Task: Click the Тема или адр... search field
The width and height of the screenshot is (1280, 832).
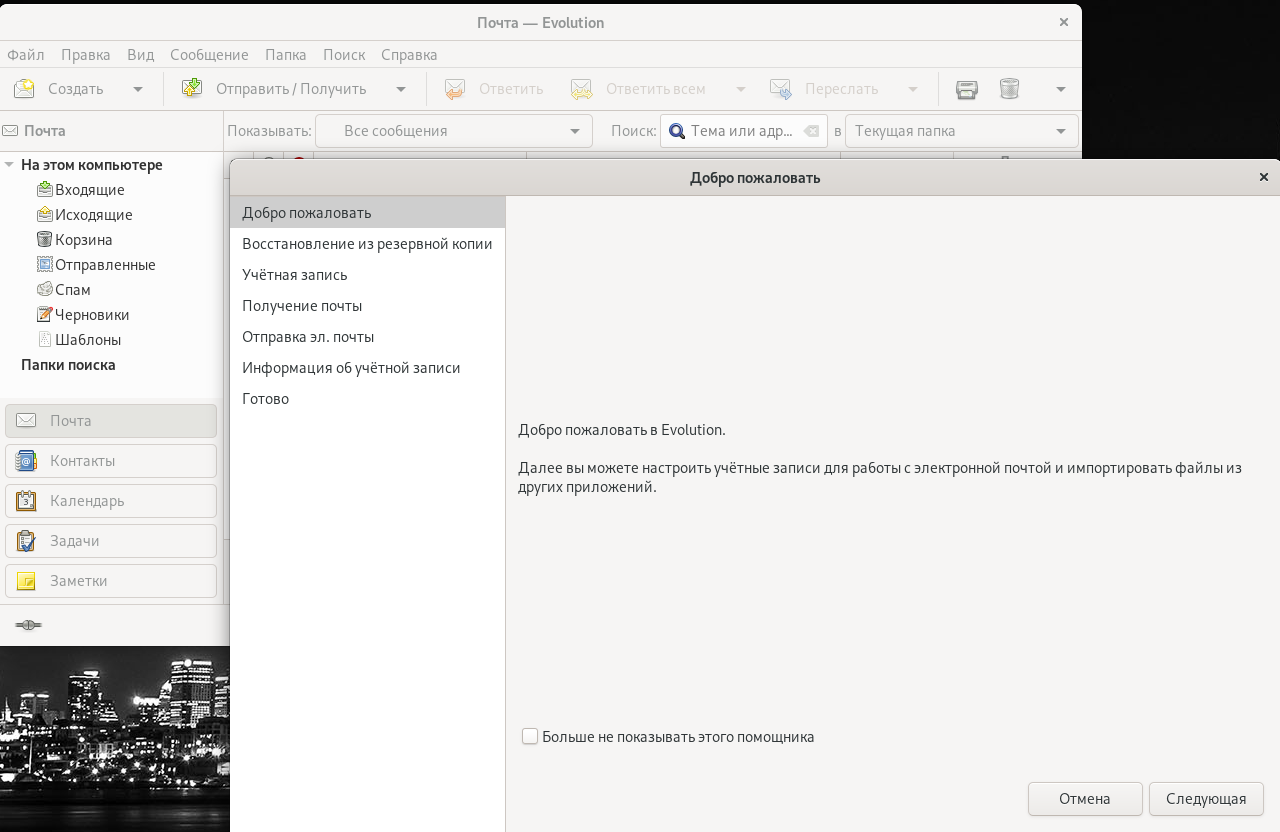Action: [742, 131]
